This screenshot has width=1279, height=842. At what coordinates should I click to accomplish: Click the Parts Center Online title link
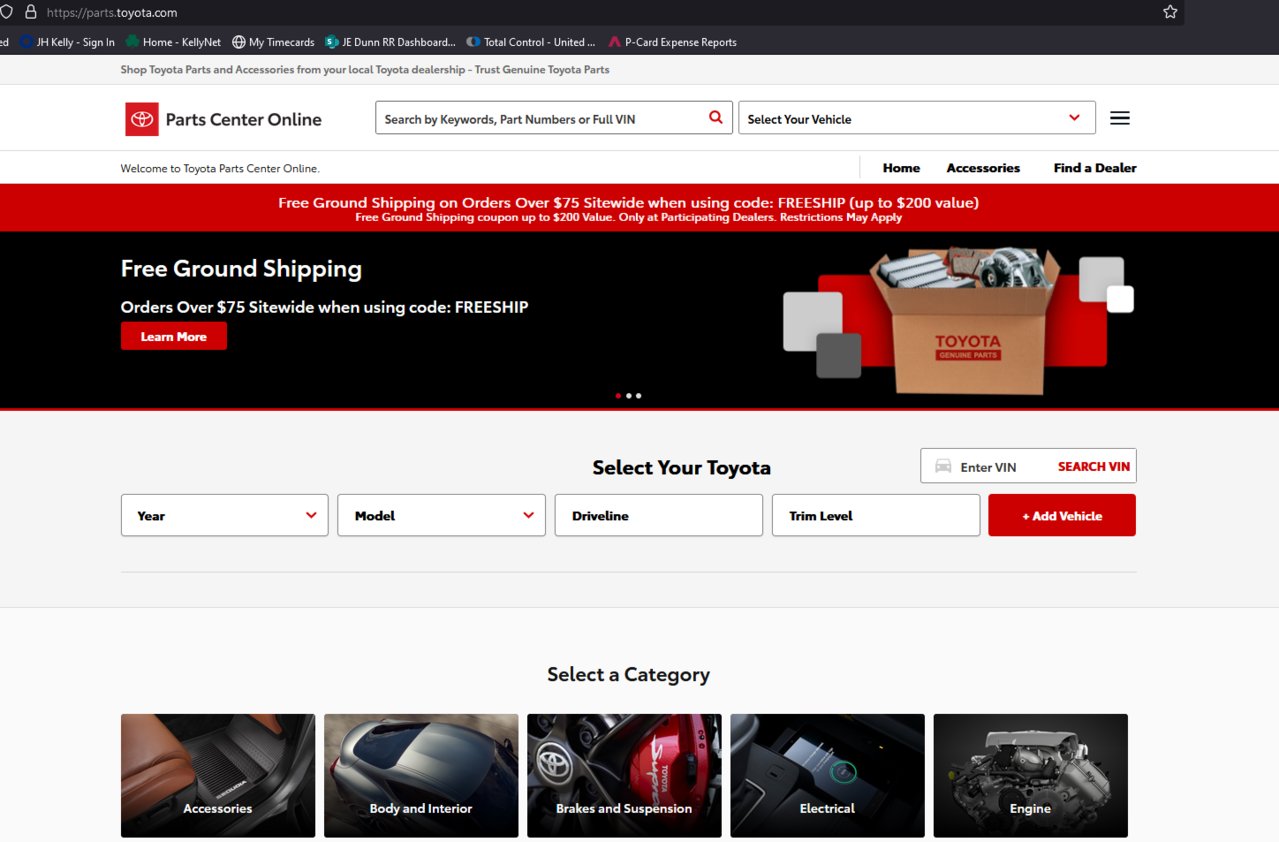point(244,119)
